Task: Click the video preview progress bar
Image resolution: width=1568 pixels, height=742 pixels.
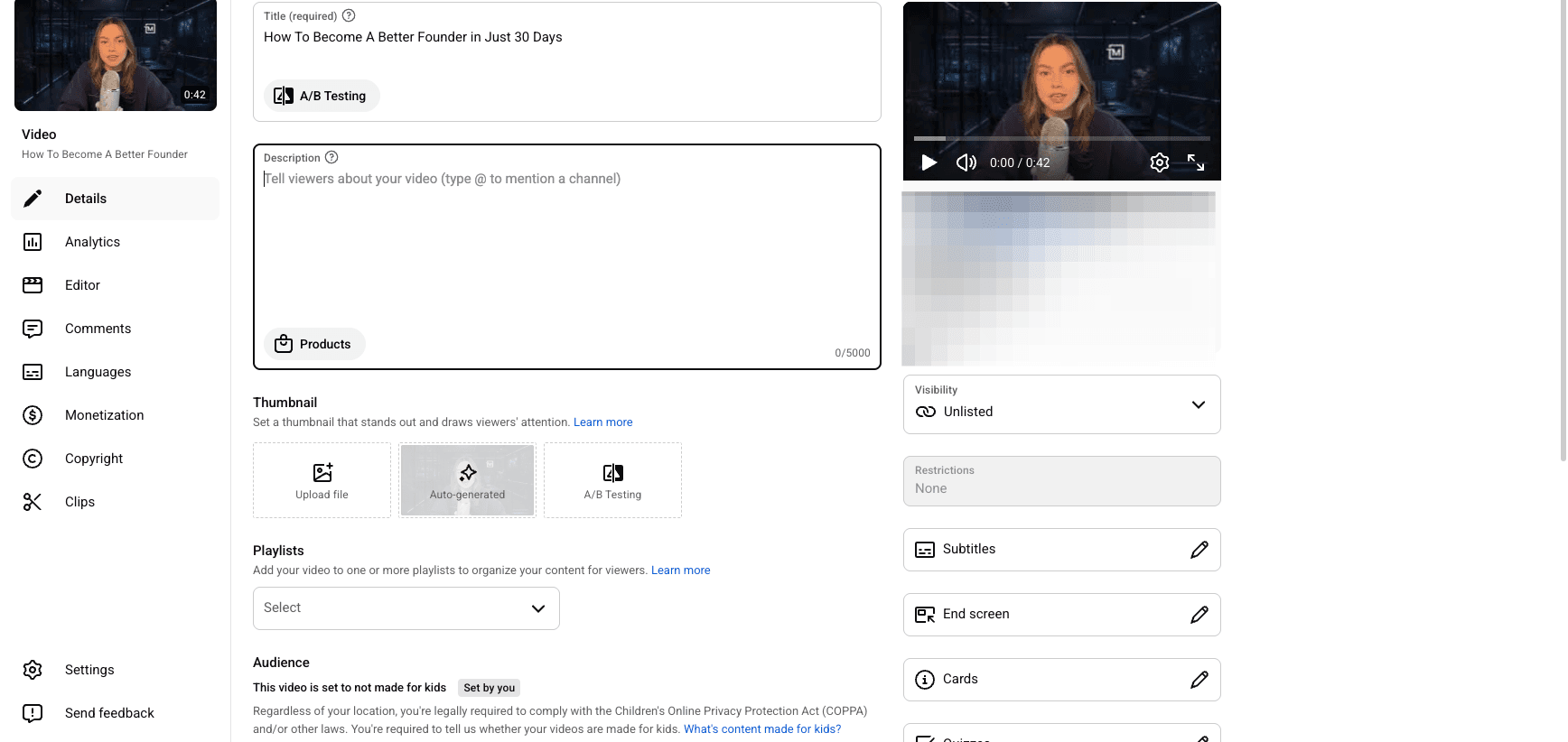Action: pyautogui.click(x=1062, y=138)
